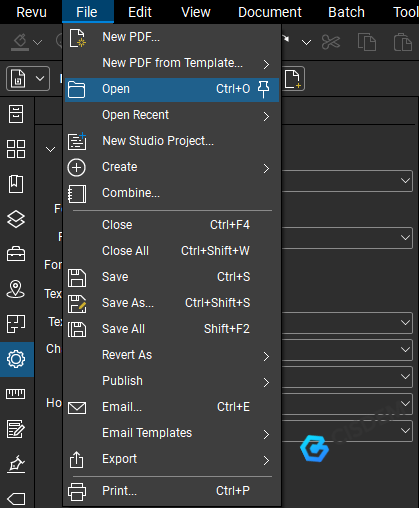The image size is (419, 508).
Task: Open the Spaces location pin icon
Action: coord(16,289)
